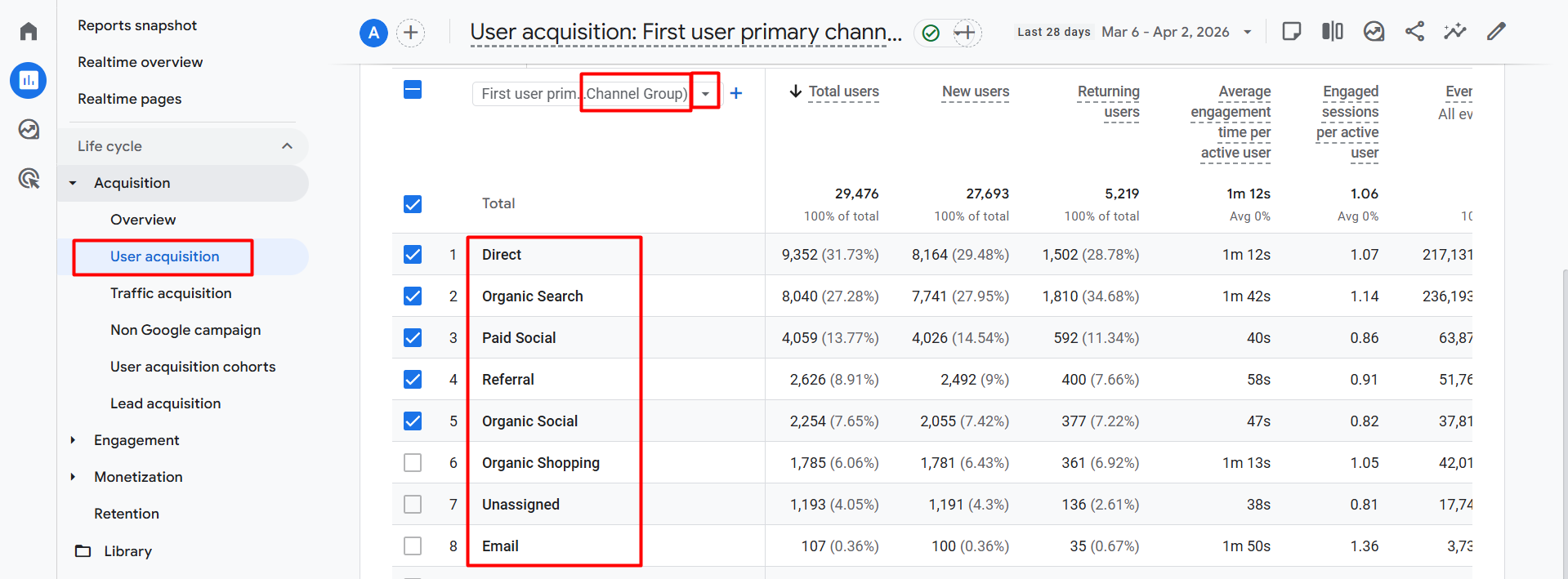Add a secondary dimension with plus icon
Viewport: 1568px width, 579px height.
click(x=736, y=93)
